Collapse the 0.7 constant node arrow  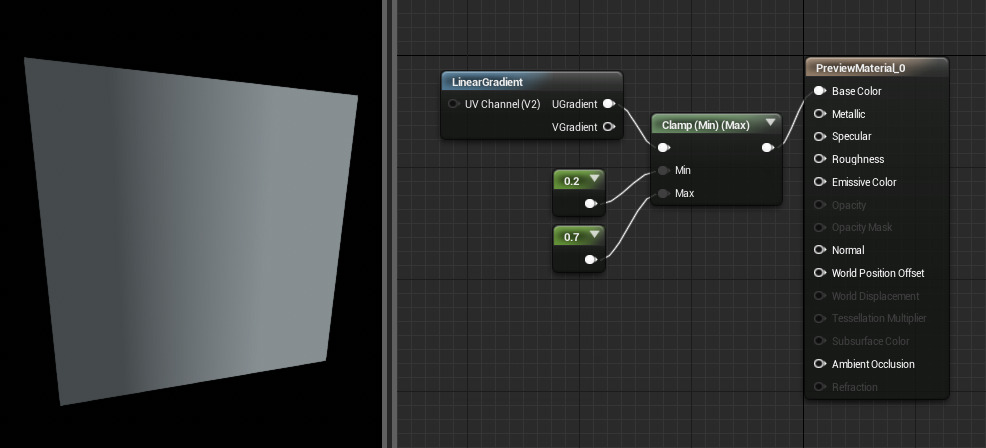pos(594,236)
